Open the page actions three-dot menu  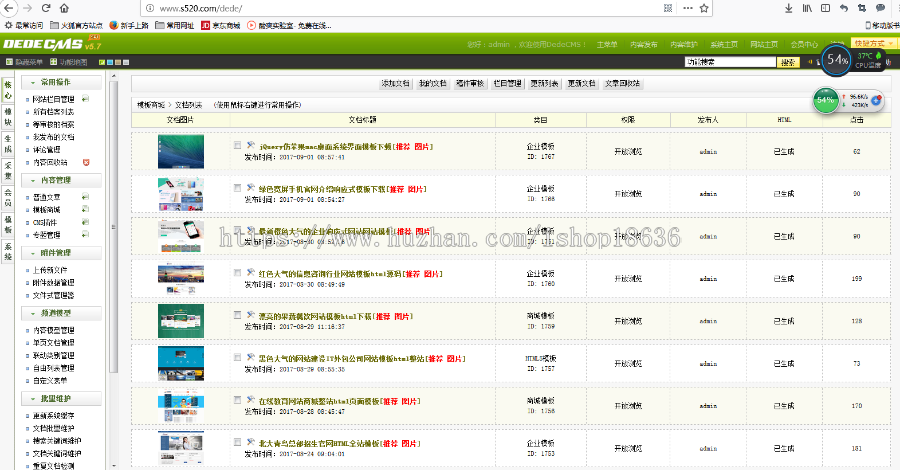(688, 8)
